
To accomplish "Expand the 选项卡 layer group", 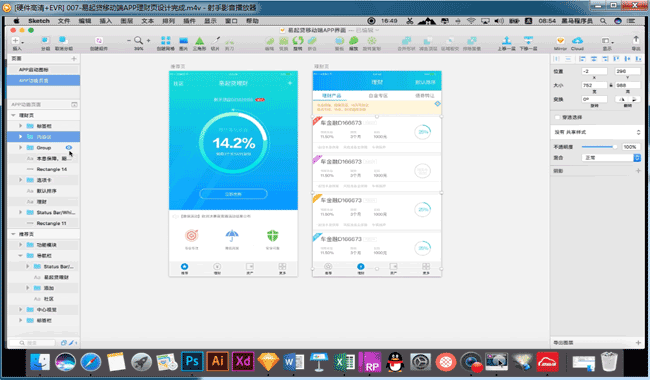I will pos(20,180).
